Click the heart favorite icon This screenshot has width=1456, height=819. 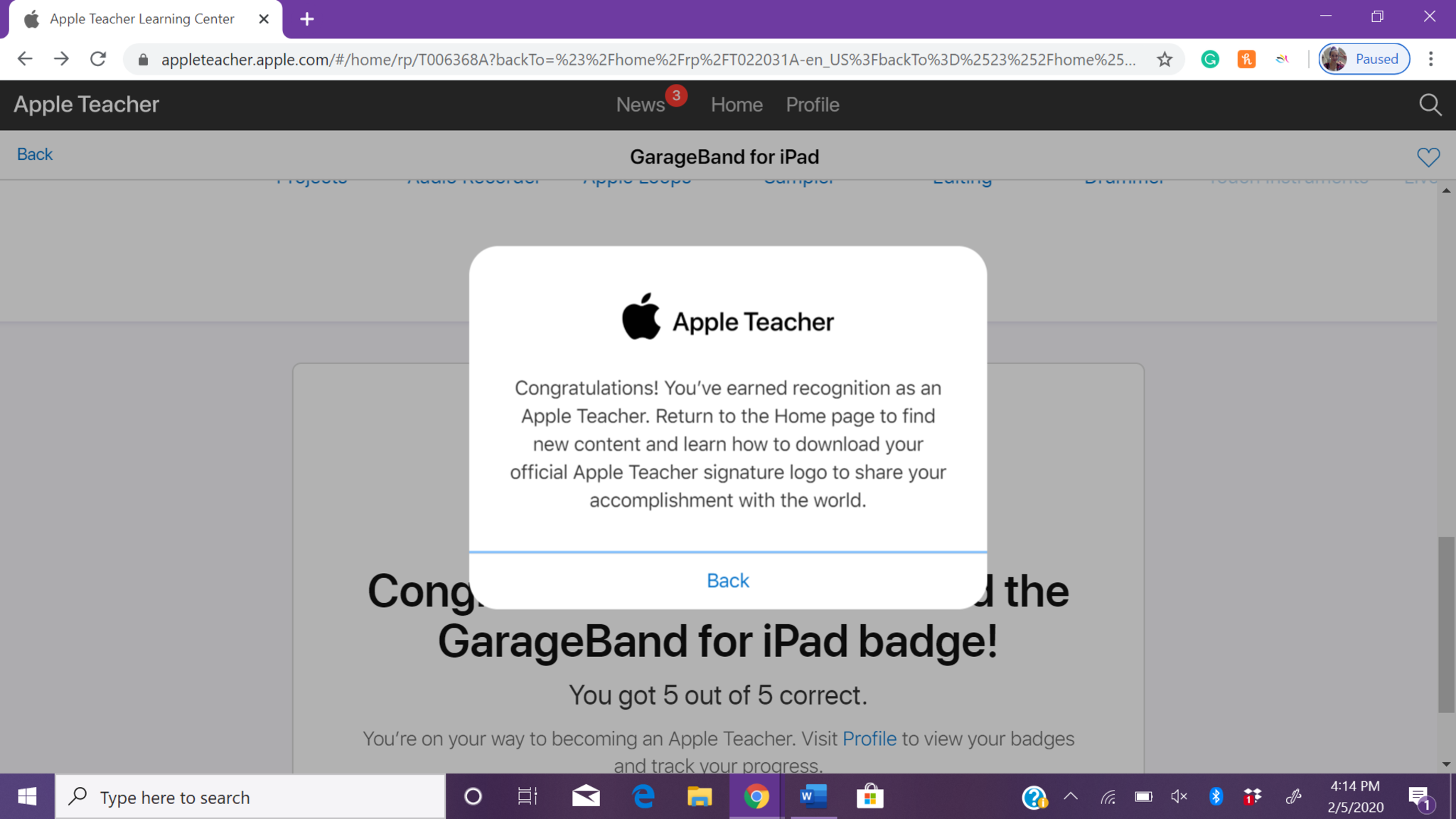tap(1428, 156)
